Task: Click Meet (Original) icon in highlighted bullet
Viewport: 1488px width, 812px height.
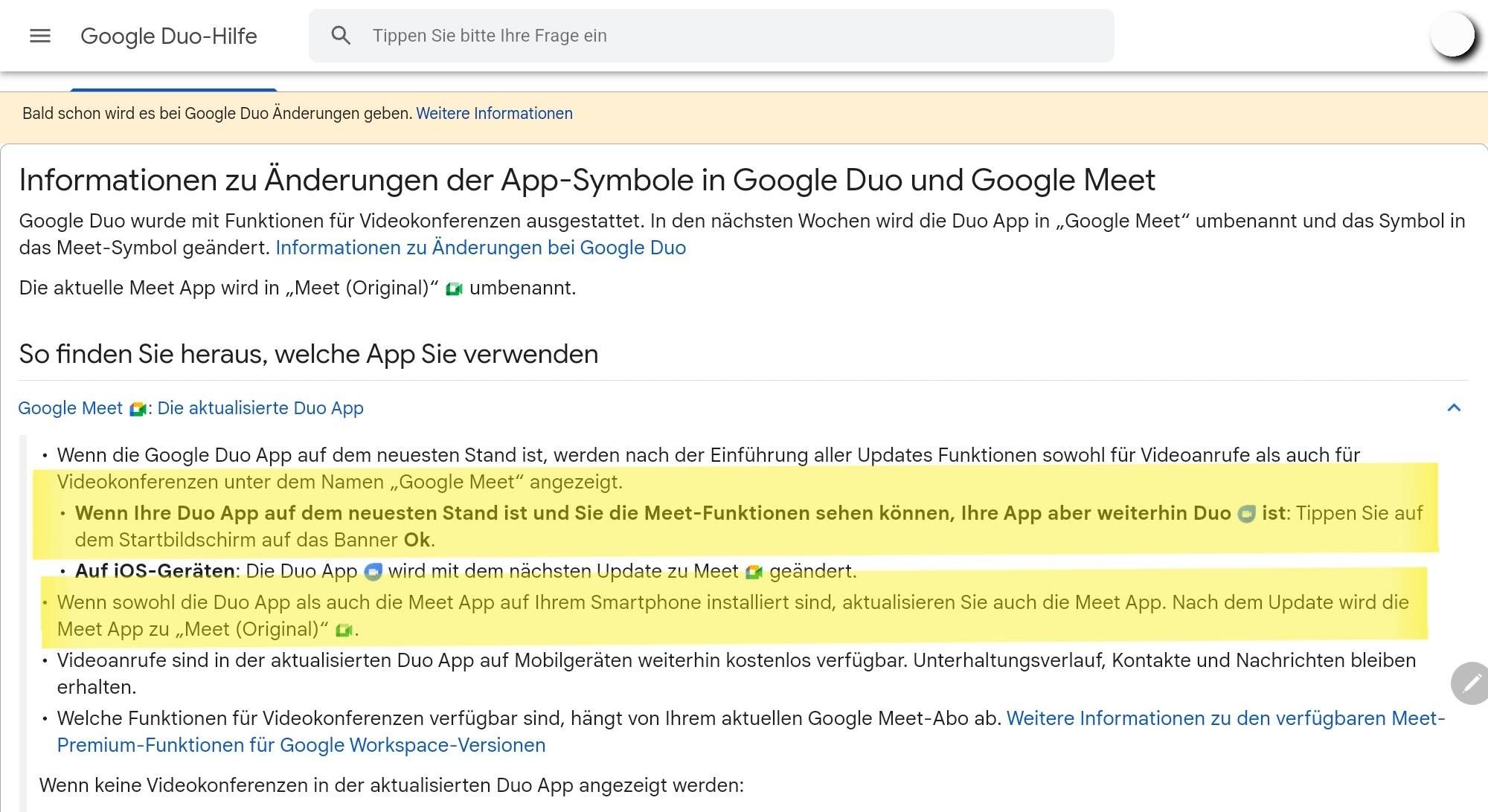Action: (x=343, y=630)
